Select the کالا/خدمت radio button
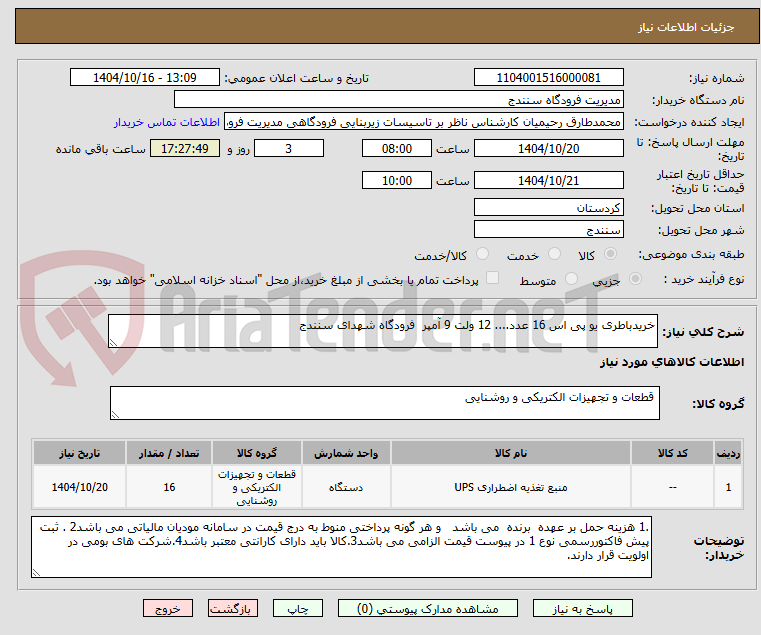This screenshot has height=635, width=761. (482, 254)
